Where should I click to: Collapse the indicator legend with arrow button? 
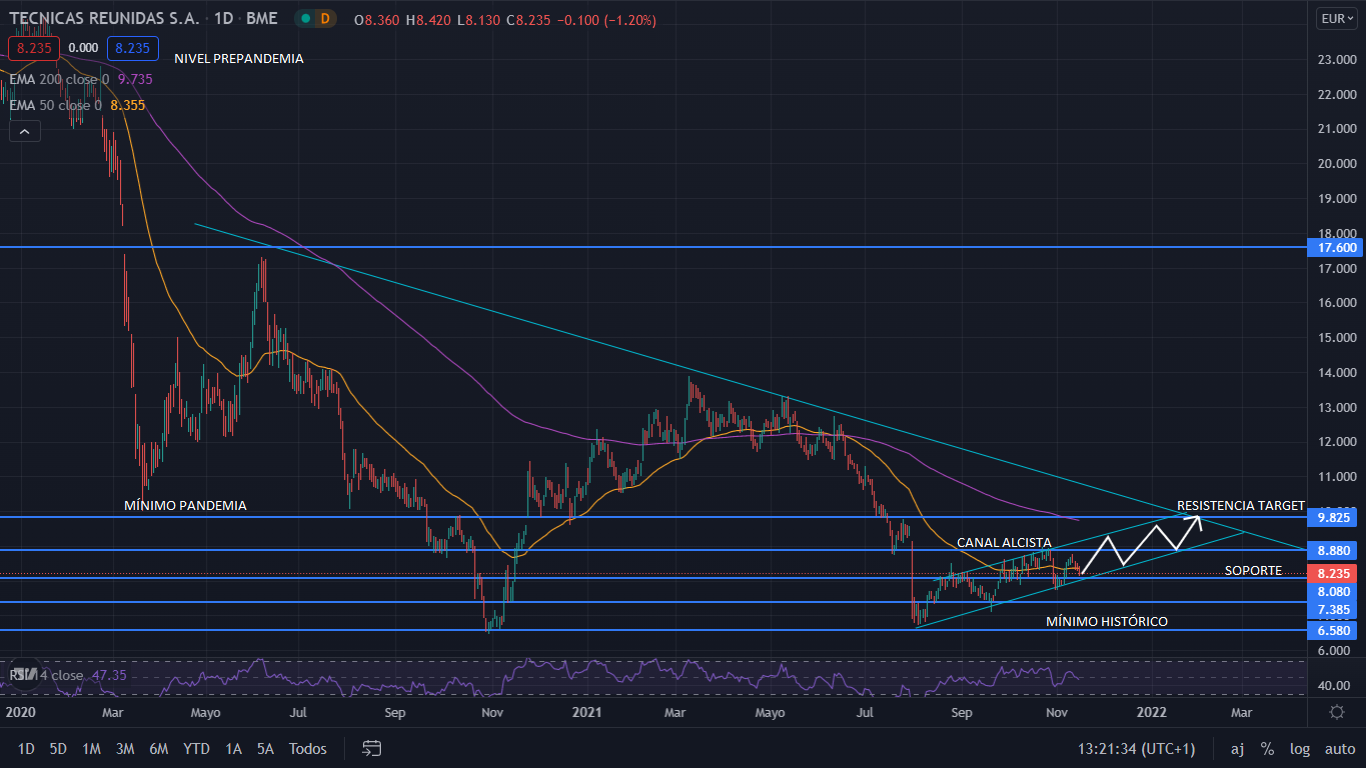(25, 130)
